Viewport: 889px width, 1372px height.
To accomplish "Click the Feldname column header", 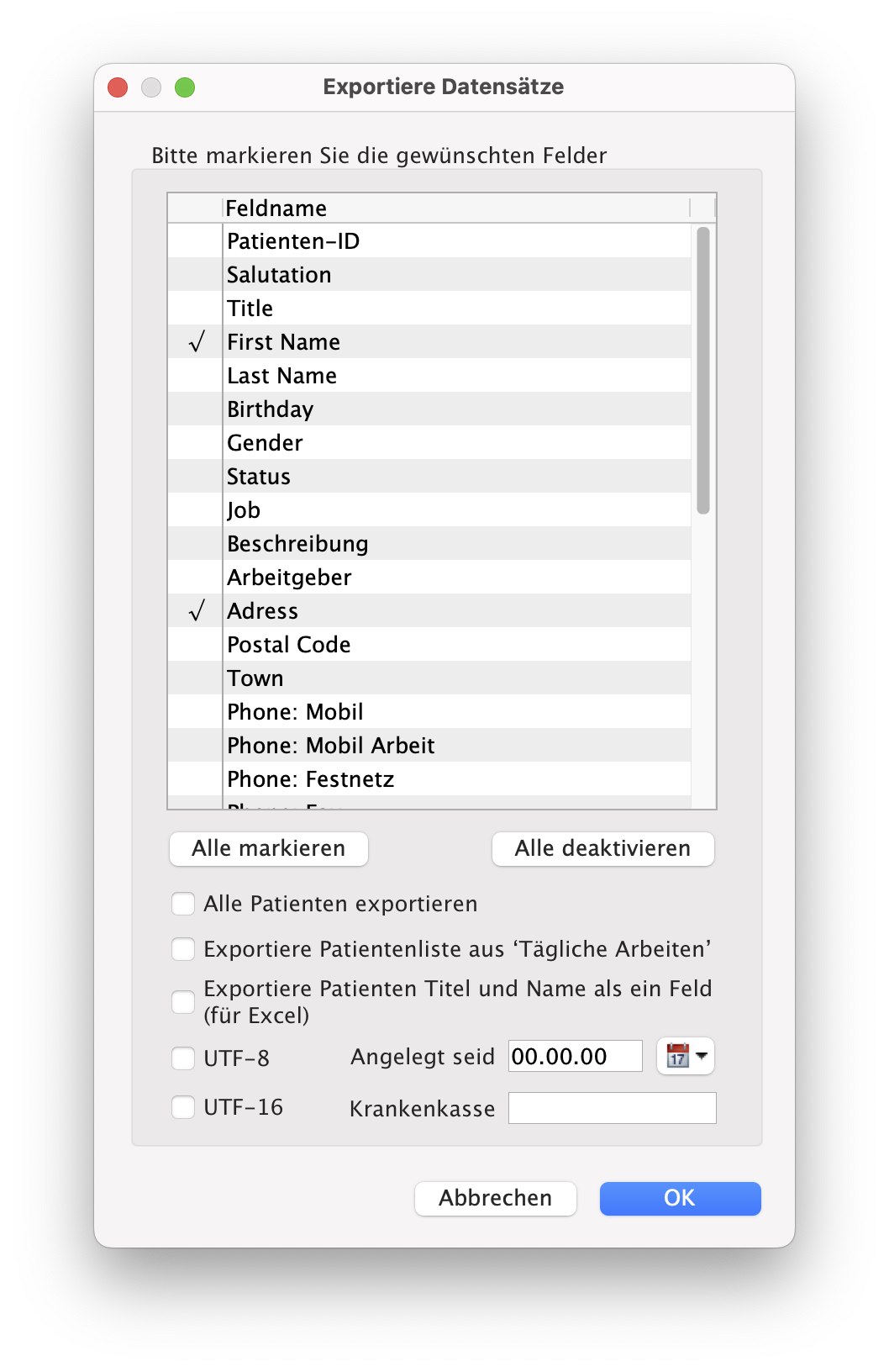I will [x=454, y=208].
